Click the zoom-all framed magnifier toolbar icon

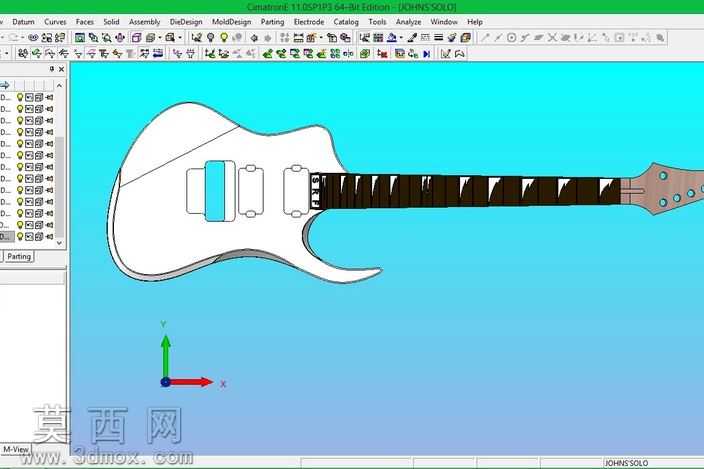[x=79, y=38]
